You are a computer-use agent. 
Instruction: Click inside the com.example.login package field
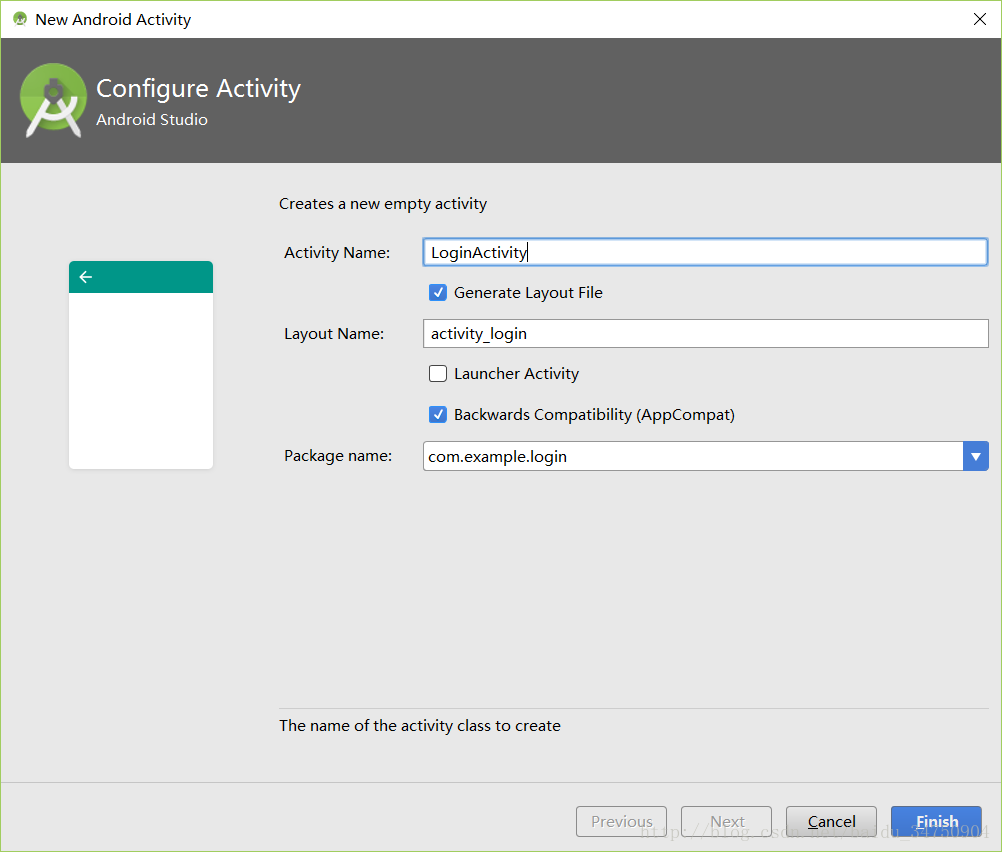pyautogui.click(x=690, y=456)
